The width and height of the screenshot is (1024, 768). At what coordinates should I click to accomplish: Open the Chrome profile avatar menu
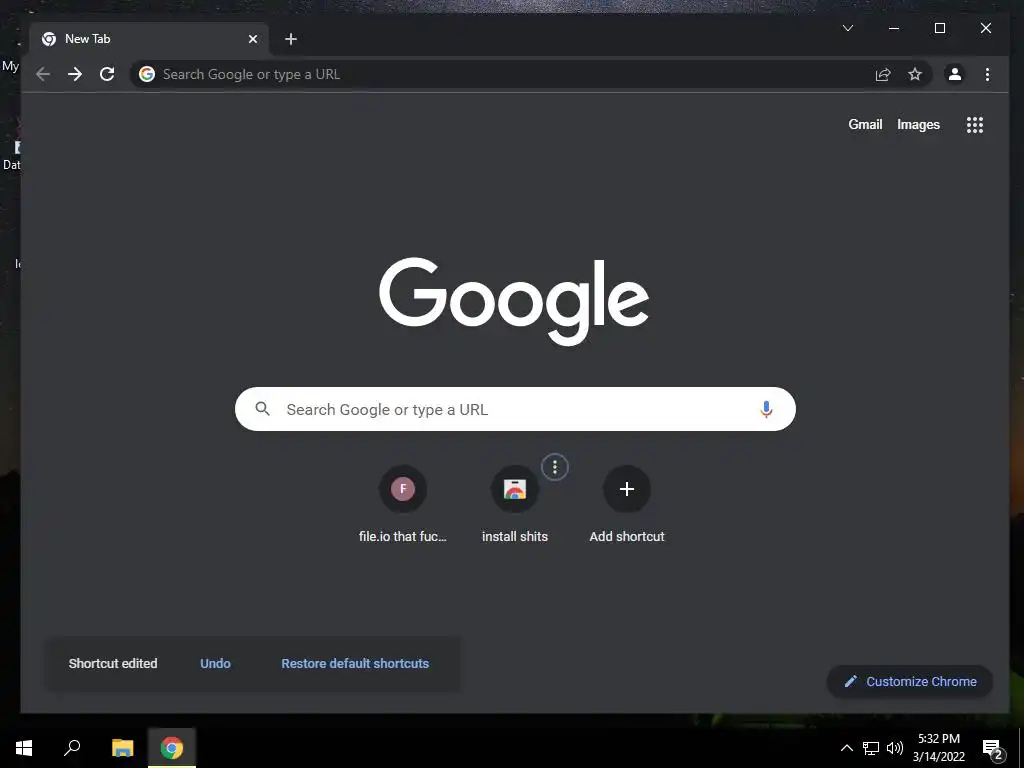[955, 74]
